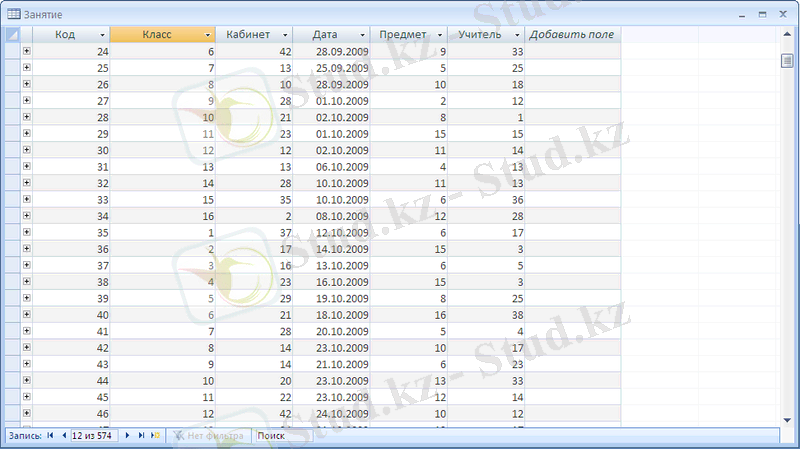
Task: Select row selector for record 35
Action: click(12, 233)
